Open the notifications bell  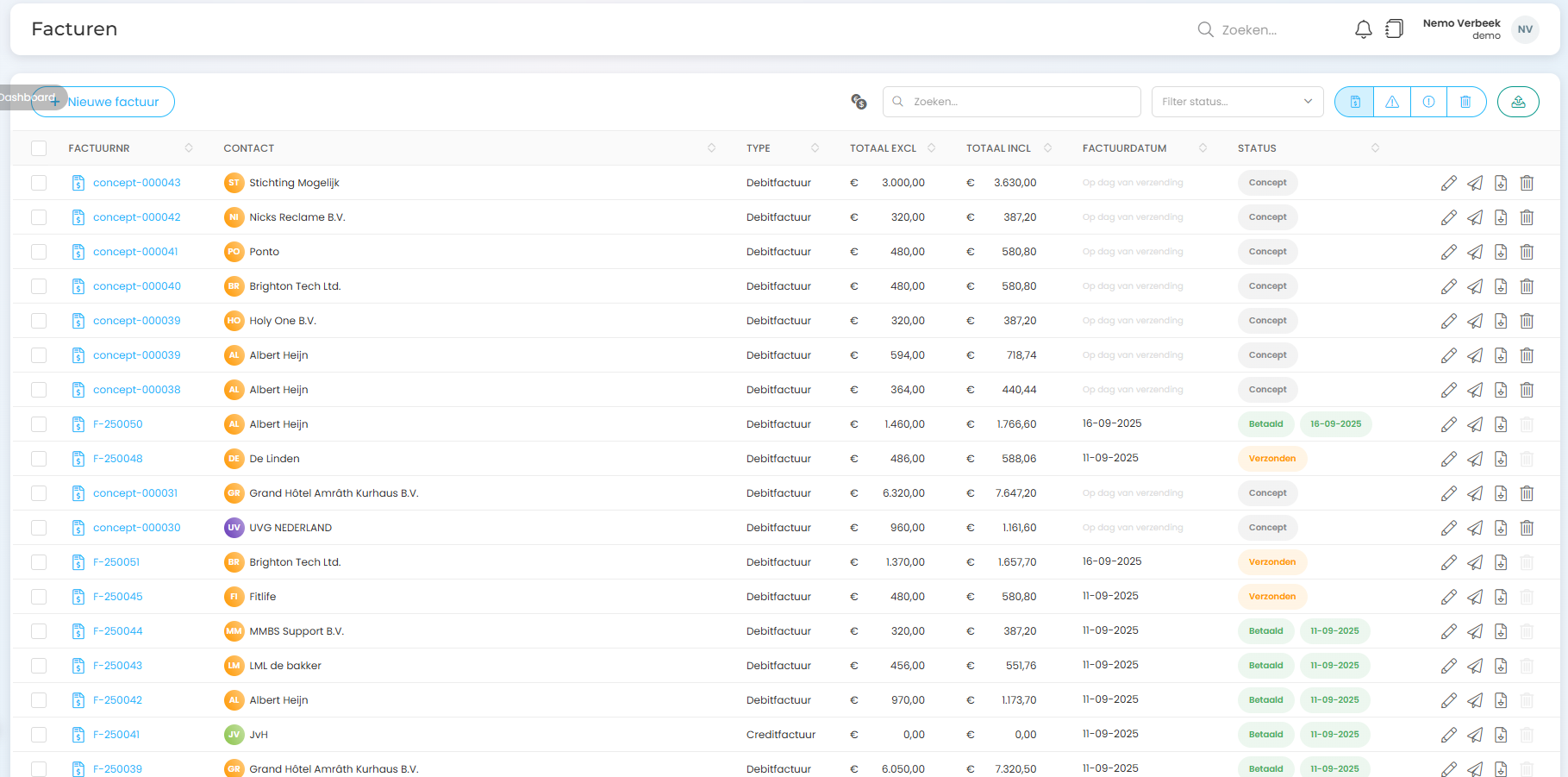coord(1363,29)
